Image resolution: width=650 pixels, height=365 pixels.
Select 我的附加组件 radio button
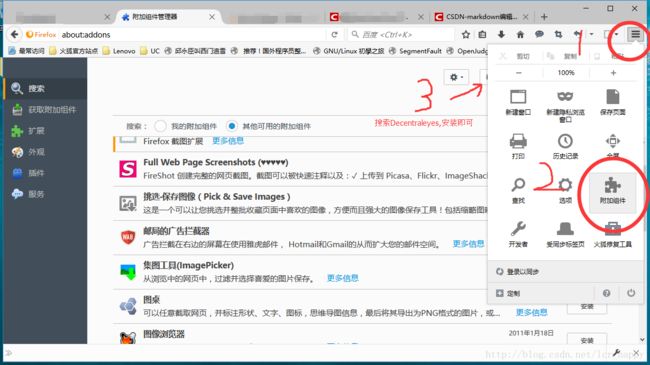pyautogui.click(x=160, y=126)
